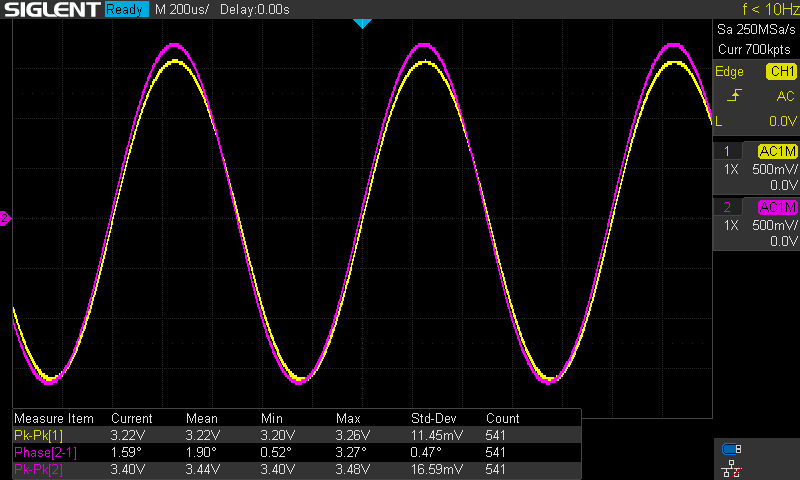Image resolution: width=800 pixels, height=480 pixels.
Task: Select the magenta AC1M channel 2 coupling badge
Action: [x=776, y=207]
